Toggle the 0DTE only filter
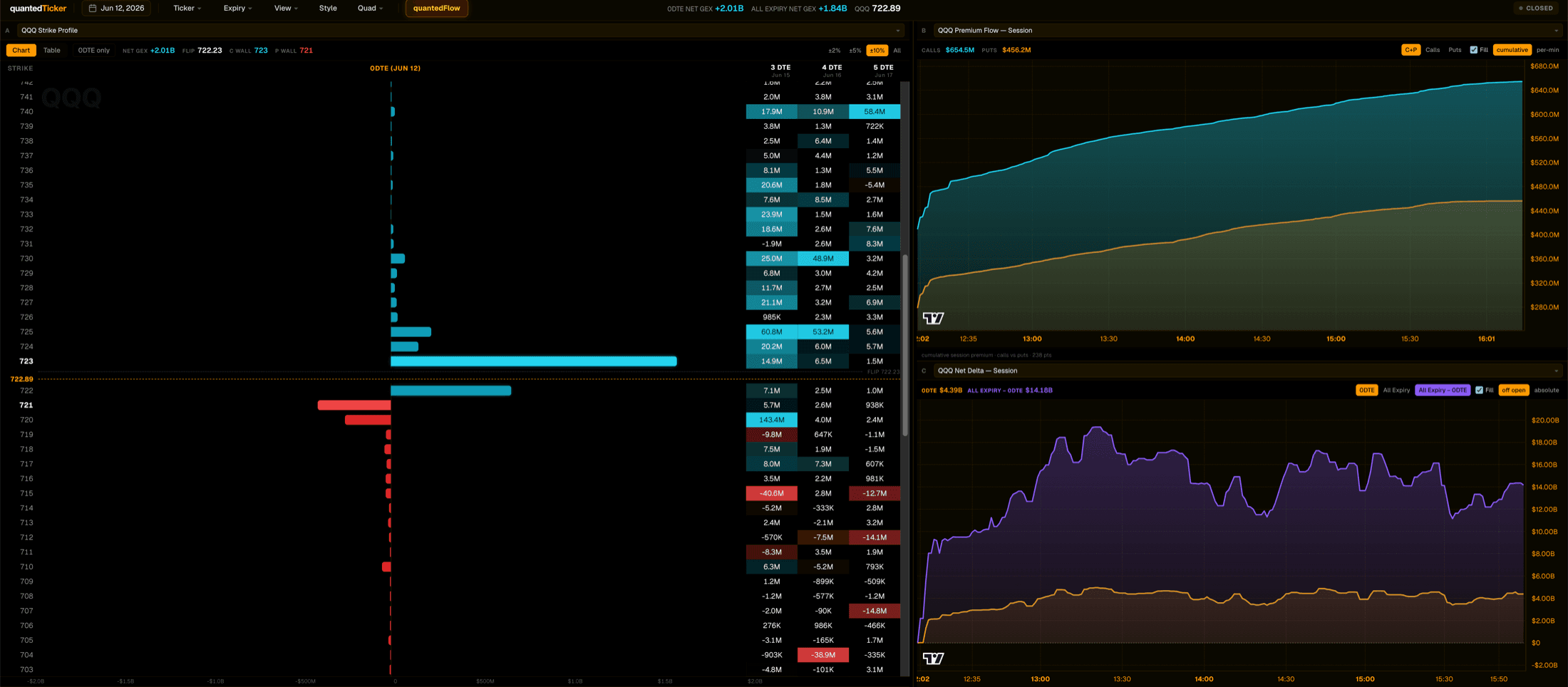 click(94, 51)
